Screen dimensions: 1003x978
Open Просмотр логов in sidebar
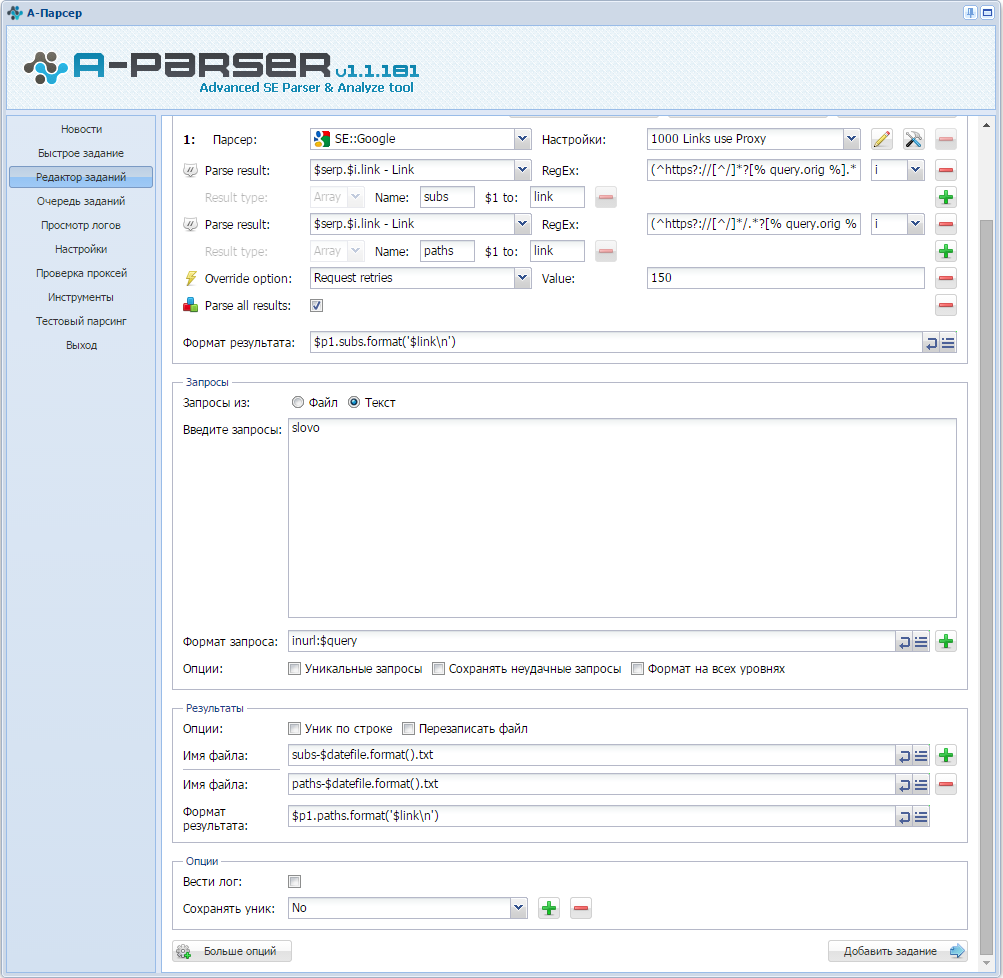(81, 225)
